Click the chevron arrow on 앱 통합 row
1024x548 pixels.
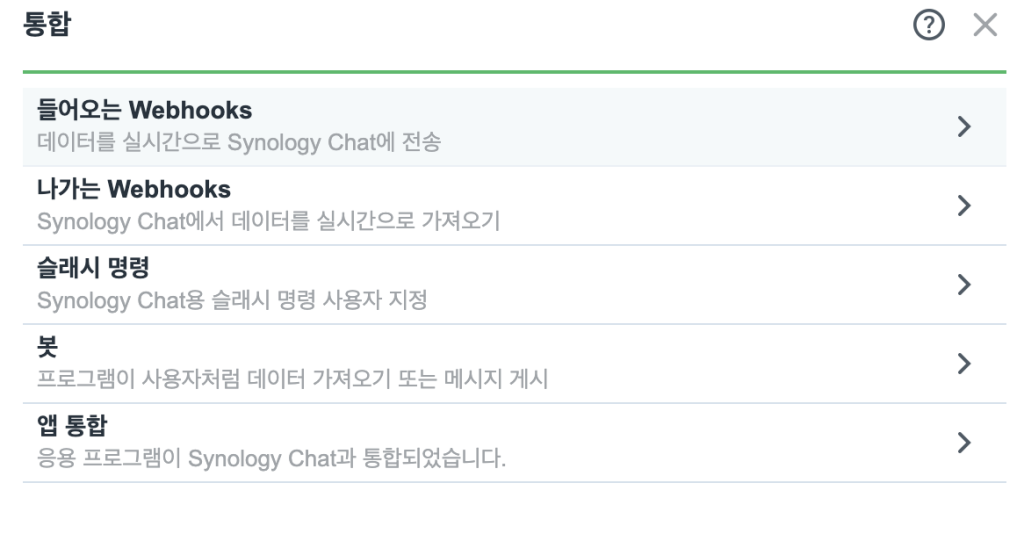pyautogui.click(x=964, y=442)
